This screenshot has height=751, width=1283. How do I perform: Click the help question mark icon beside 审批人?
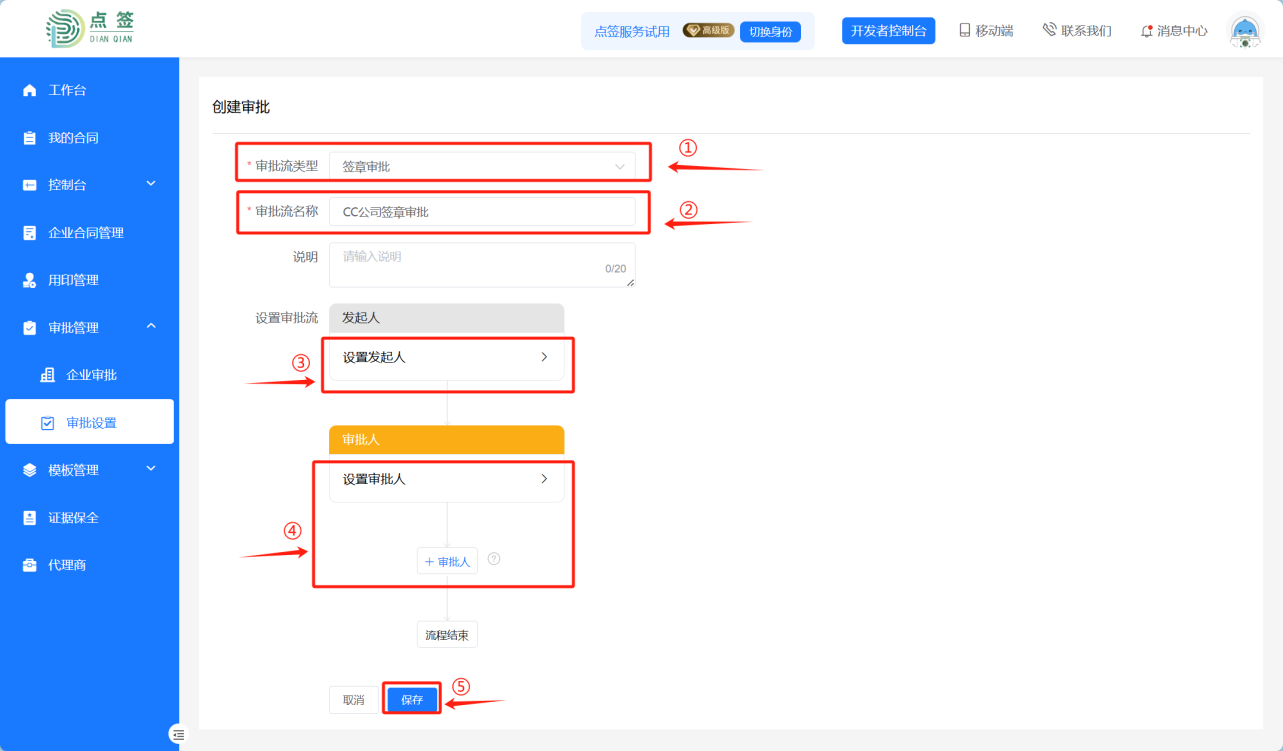coord(494,559)
